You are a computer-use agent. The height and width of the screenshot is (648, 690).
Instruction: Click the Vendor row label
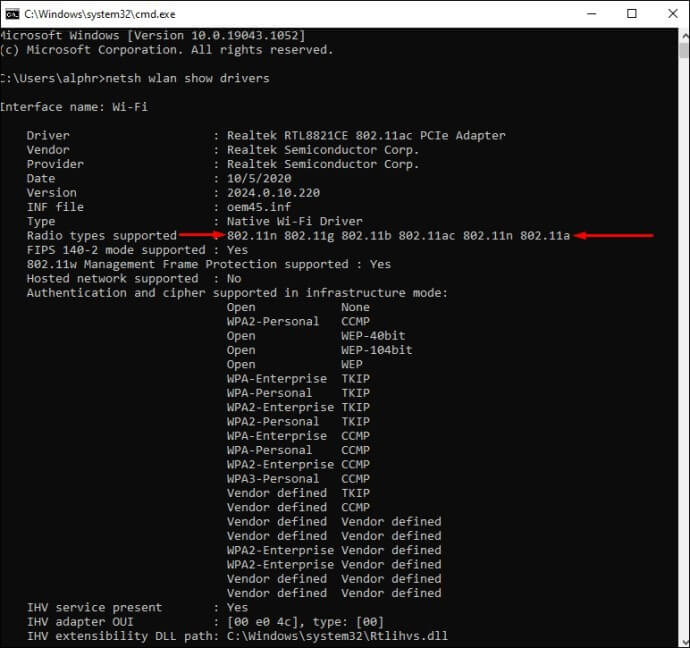pos(48,150)
